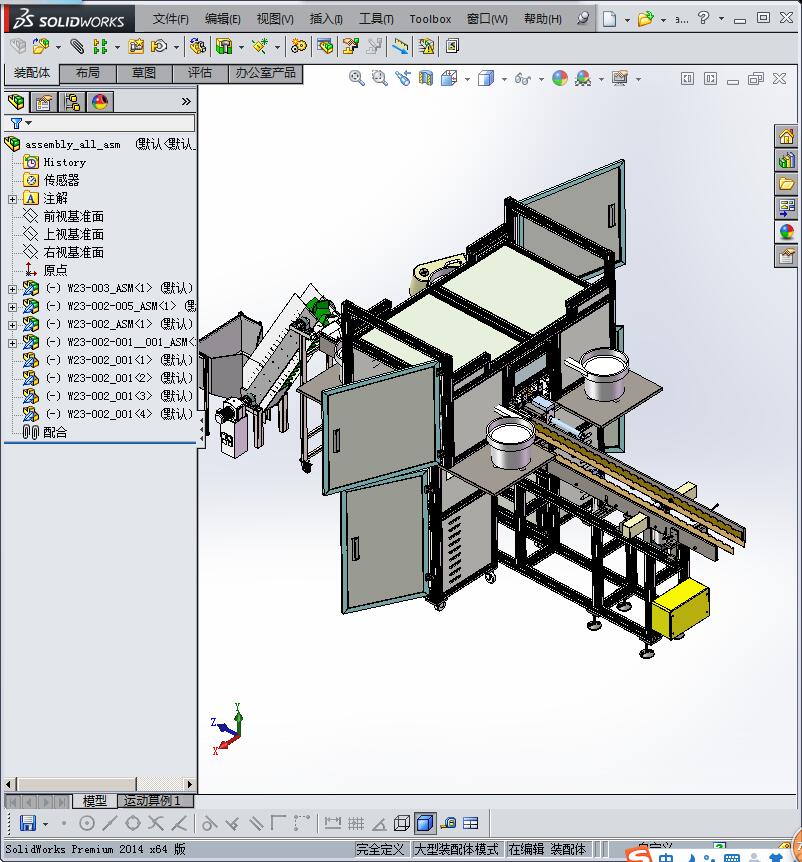Click the Smart Fasteners icon

pyautogui.click(x=136, y=46)
